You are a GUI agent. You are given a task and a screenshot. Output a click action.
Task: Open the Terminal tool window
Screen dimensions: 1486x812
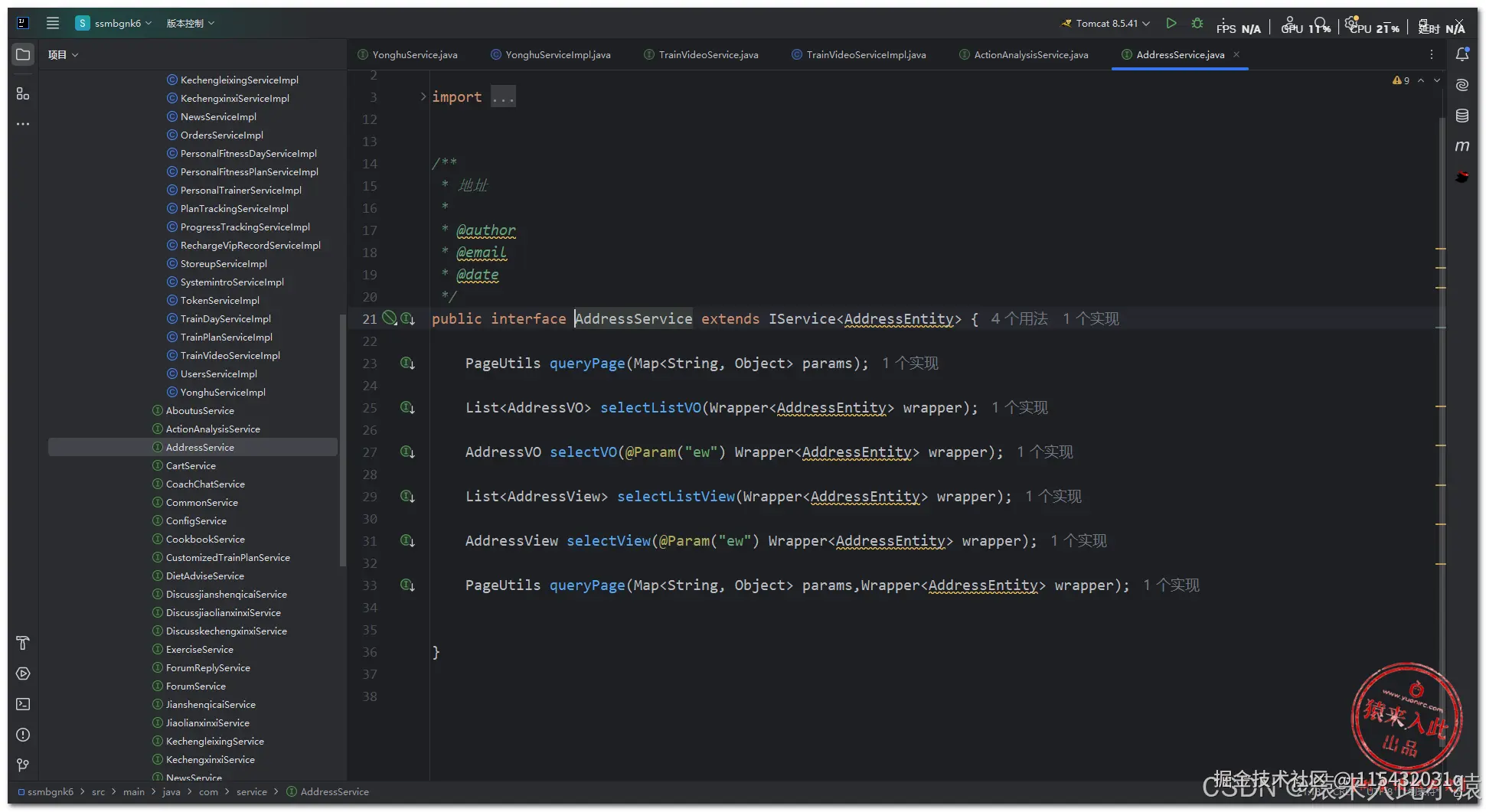(23, 704)
